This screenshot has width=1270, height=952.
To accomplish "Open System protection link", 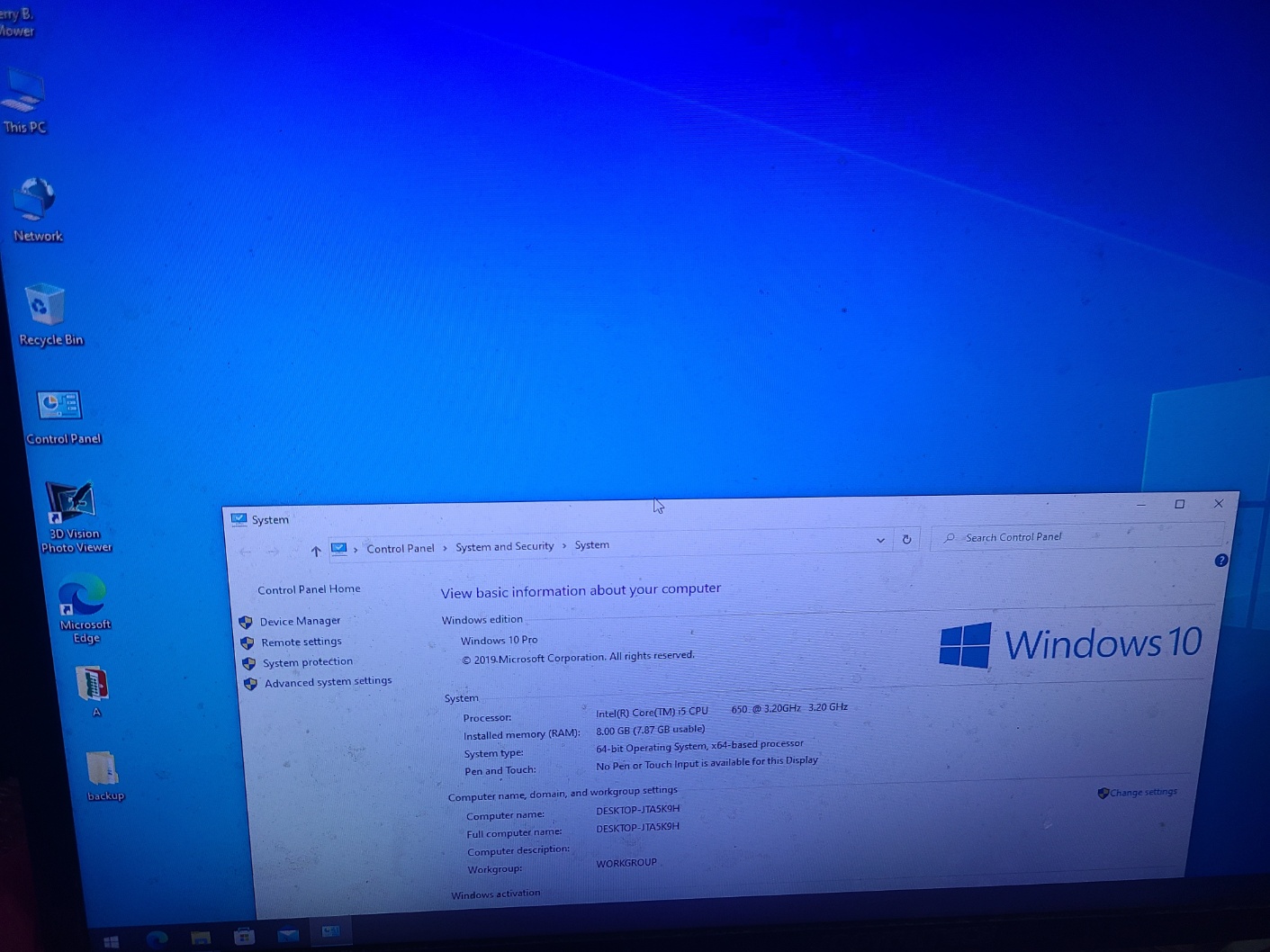I will 308,662.
